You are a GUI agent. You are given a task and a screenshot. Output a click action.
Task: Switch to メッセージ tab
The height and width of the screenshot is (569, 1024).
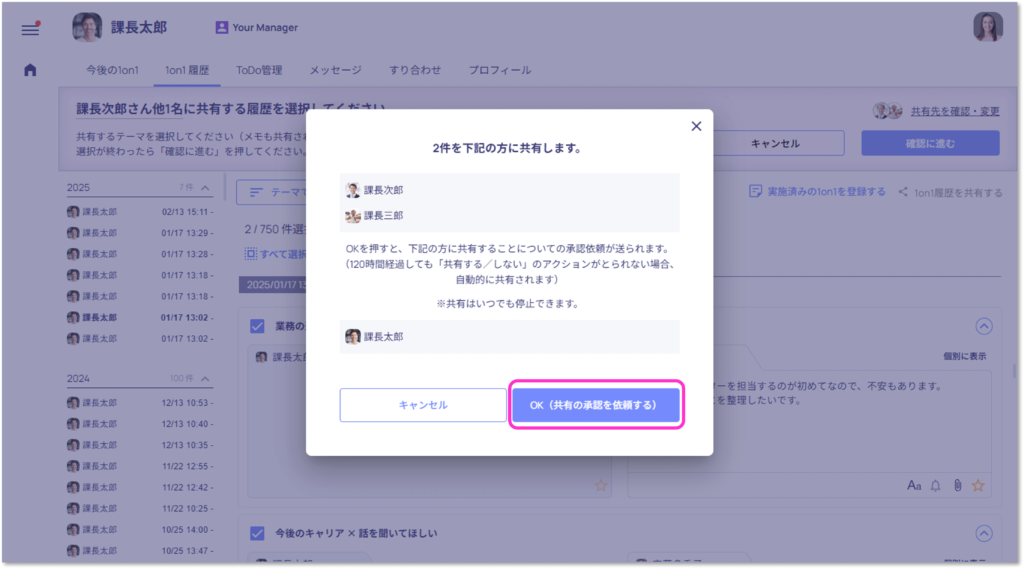point(336,70)
